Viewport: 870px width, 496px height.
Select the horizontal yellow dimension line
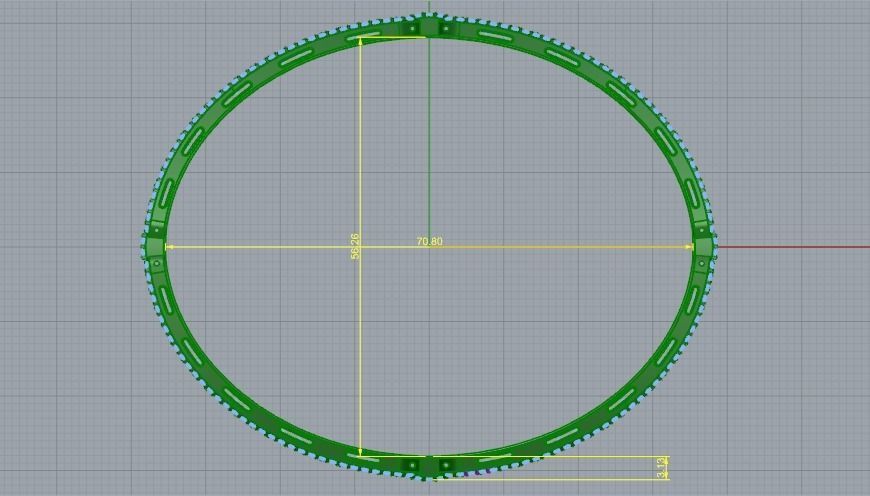pos(429,247)
